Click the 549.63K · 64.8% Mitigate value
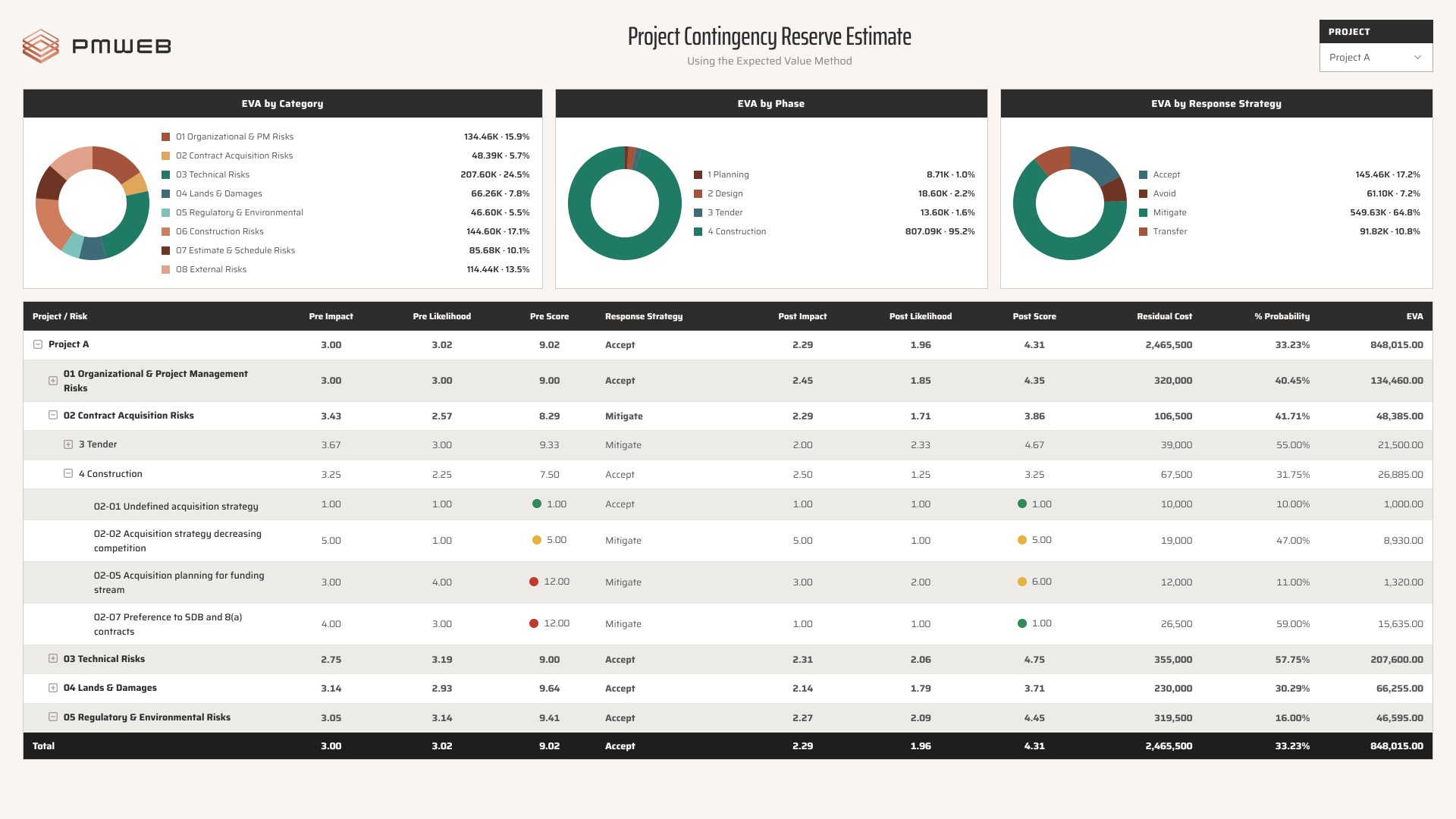The image size is (1456, 819). click(x=1385, y=213)
